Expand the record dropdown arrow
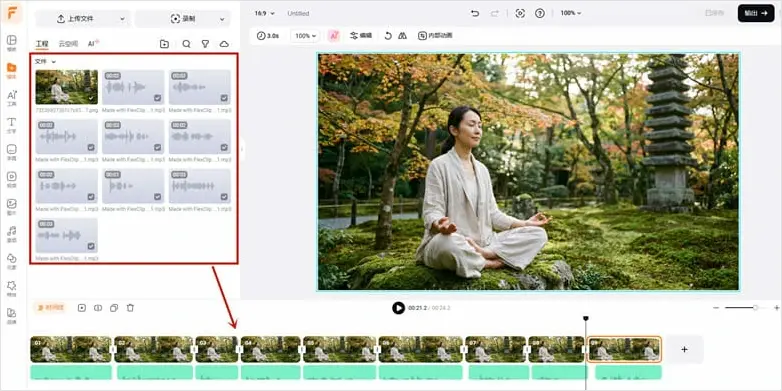The height and width of the screenshot is (391, 782). point(222,19)
